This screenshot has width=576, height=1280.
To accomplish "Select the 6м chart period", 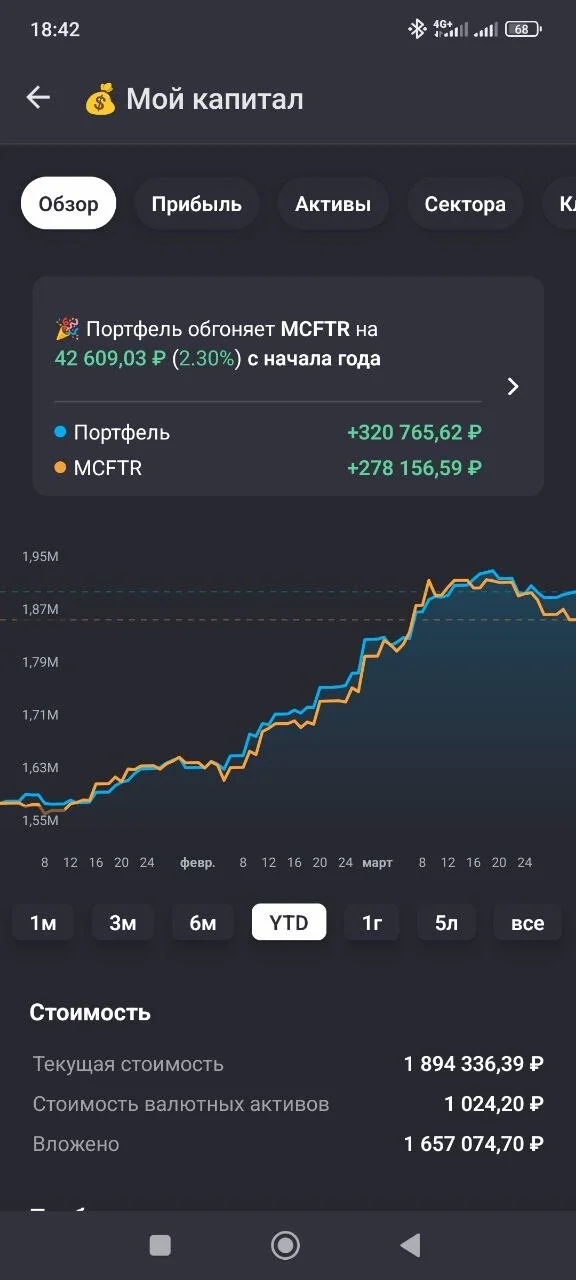I will [203, 922].
